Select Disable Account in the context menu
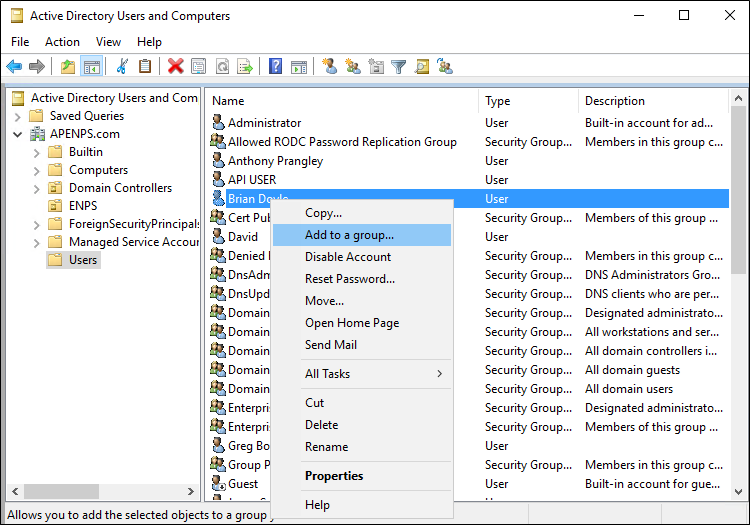 click(x=362, y=257)
